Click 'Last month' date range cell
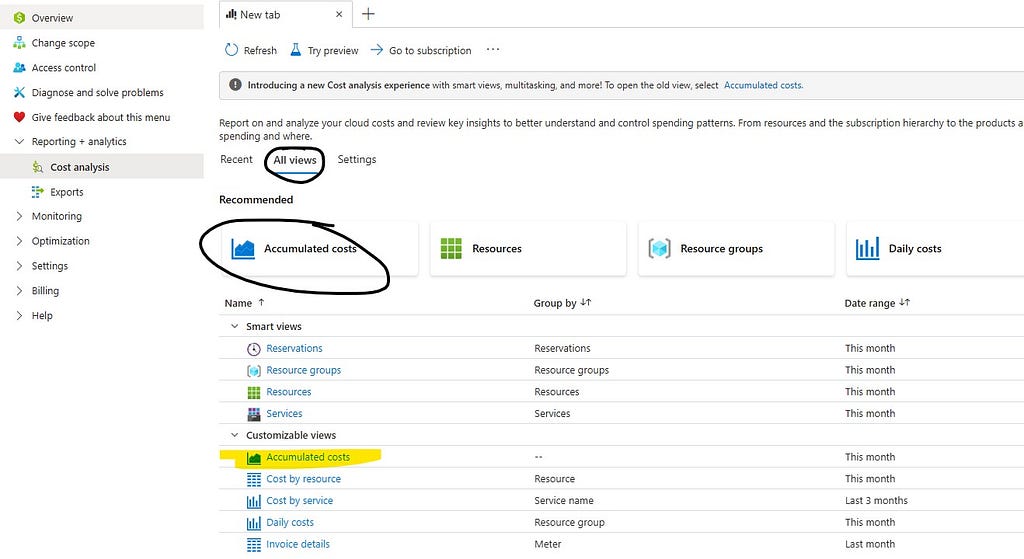Viewport: 1024px width, 559px height. point(870,544)
